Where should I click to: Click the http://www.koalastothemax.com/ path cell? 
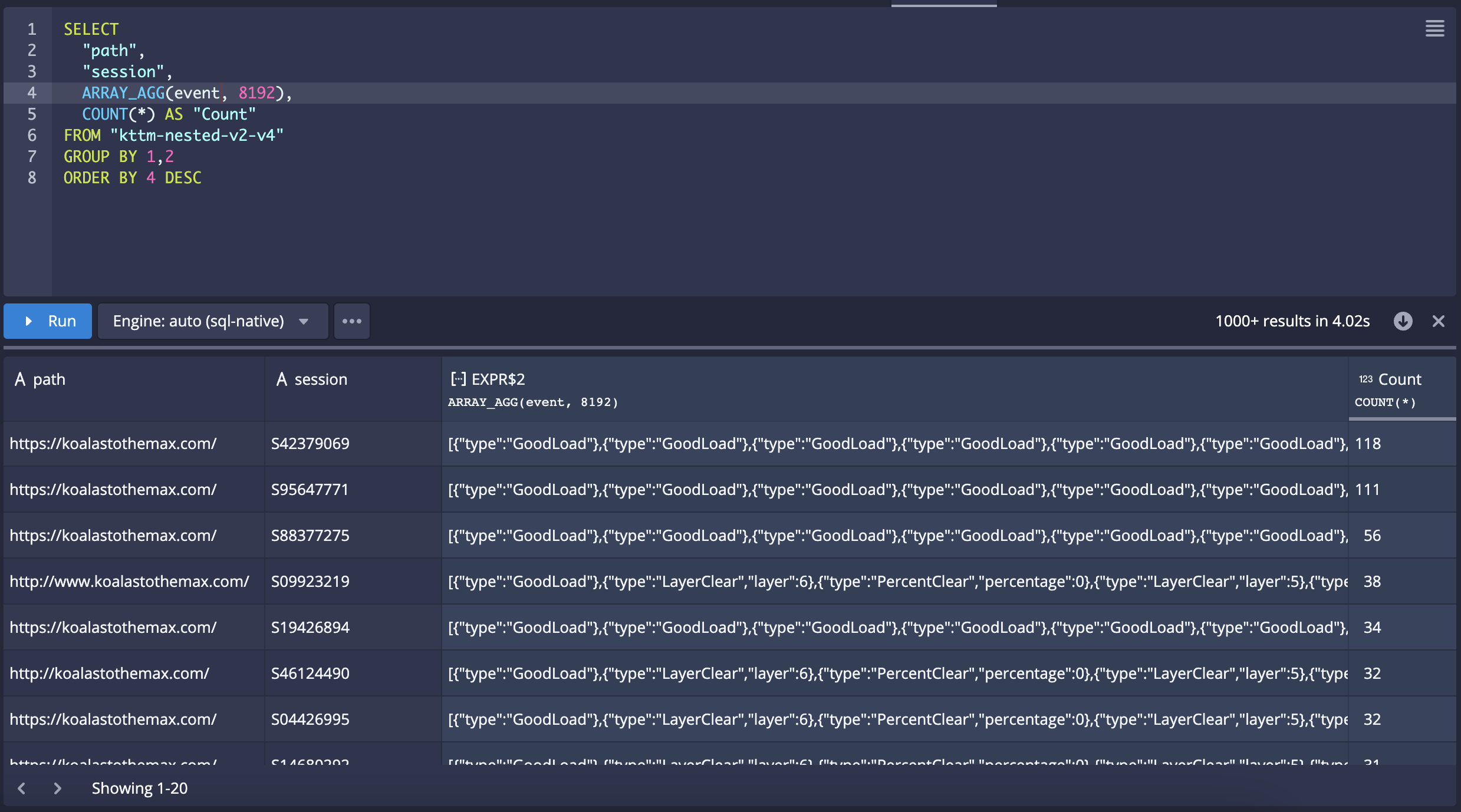point(130,582)
